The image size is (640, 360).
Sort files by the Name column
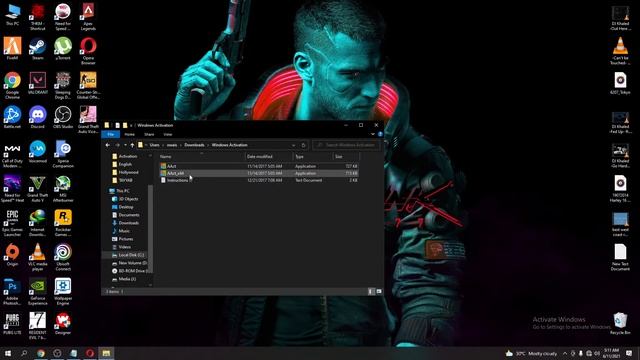(202, 157)
